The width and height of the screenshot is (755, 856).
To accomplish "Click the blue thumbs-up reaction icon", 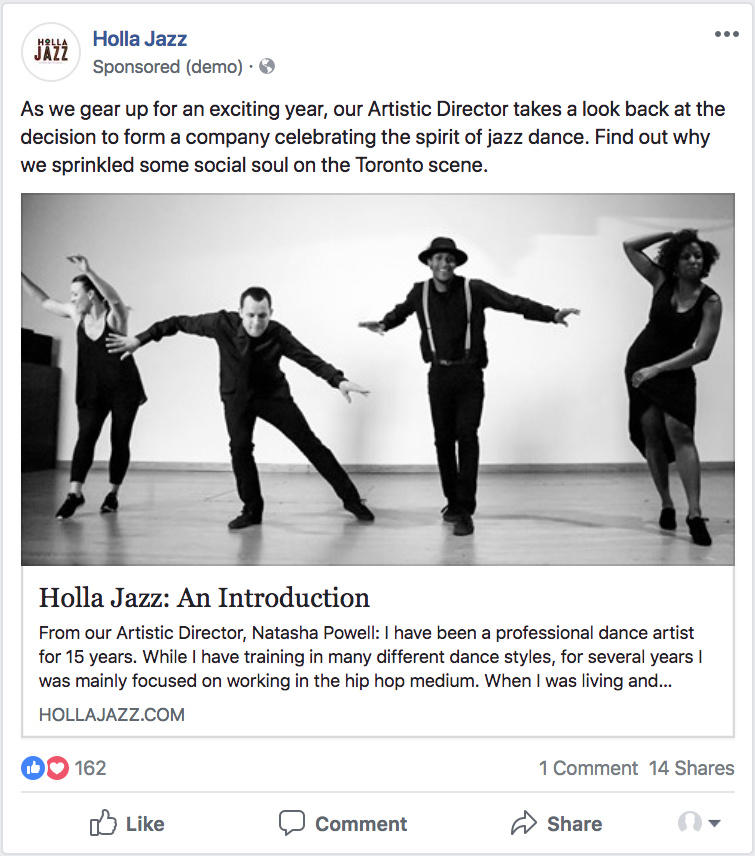I will (33, 768).
